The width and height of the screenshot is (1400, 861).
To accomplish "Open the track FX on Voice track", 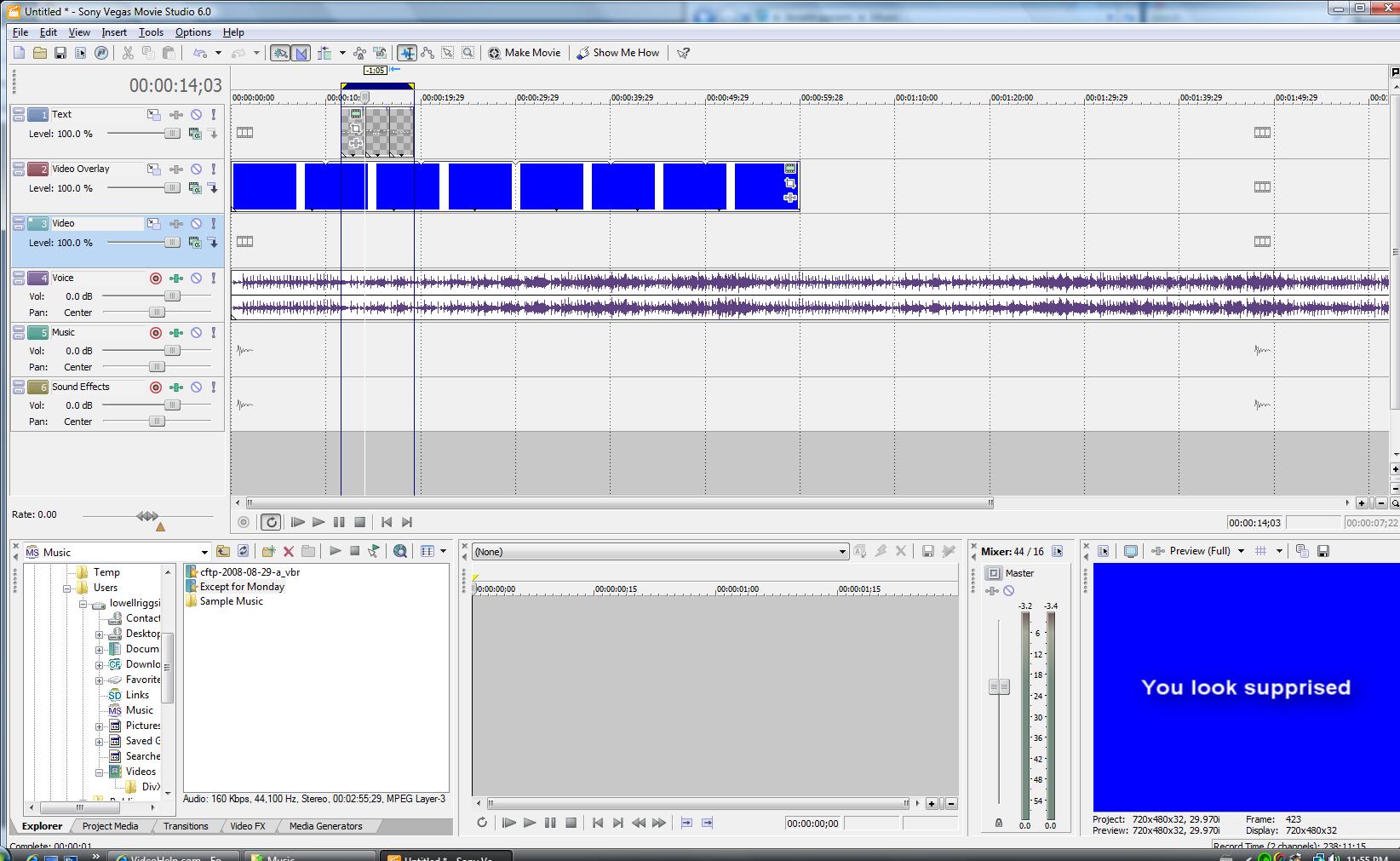I will (176, 278).
